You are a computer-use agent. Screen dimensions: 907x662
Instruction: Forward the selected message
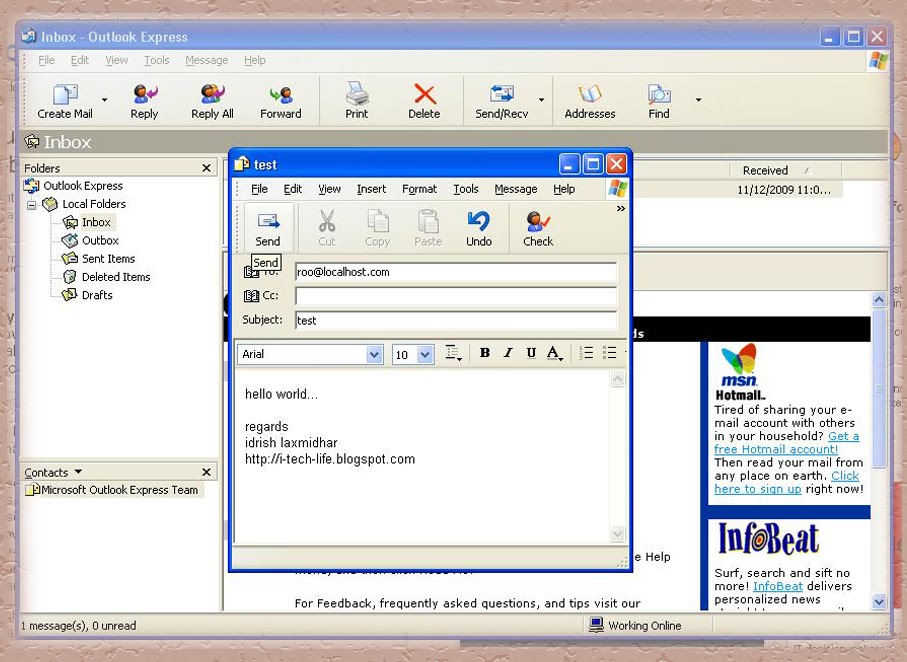(x=281, y=101)
